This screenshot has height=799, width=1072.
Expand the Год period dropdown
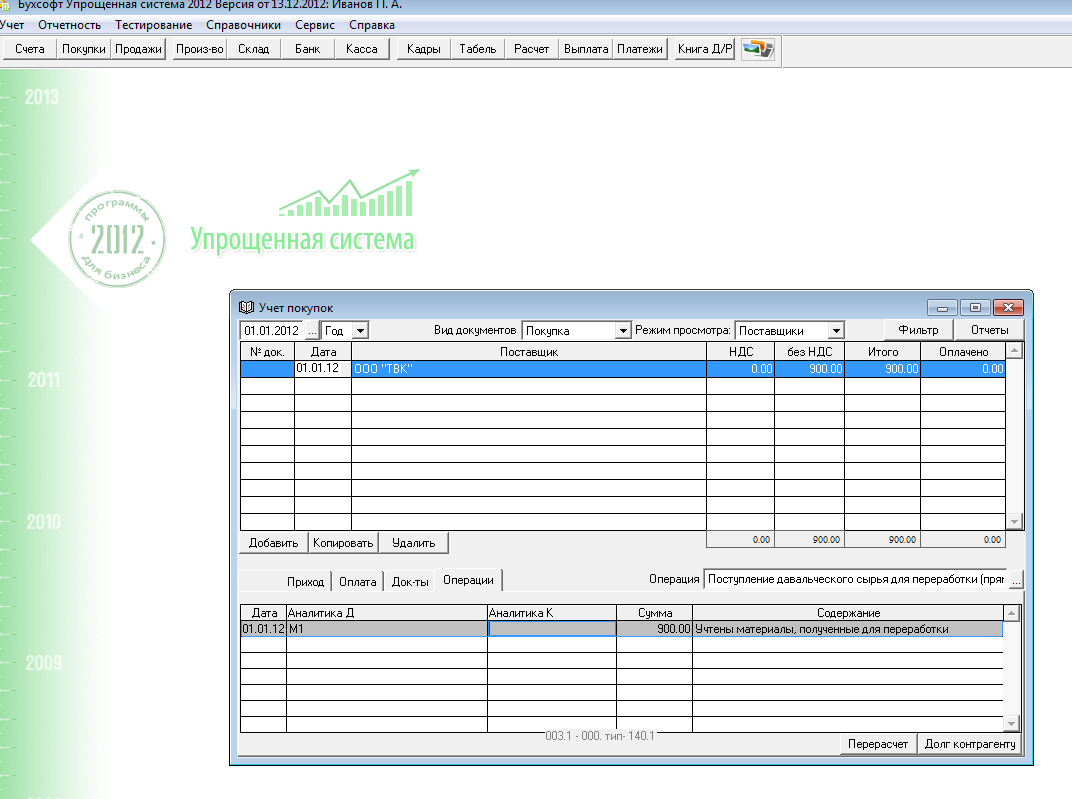coord(360,331)
